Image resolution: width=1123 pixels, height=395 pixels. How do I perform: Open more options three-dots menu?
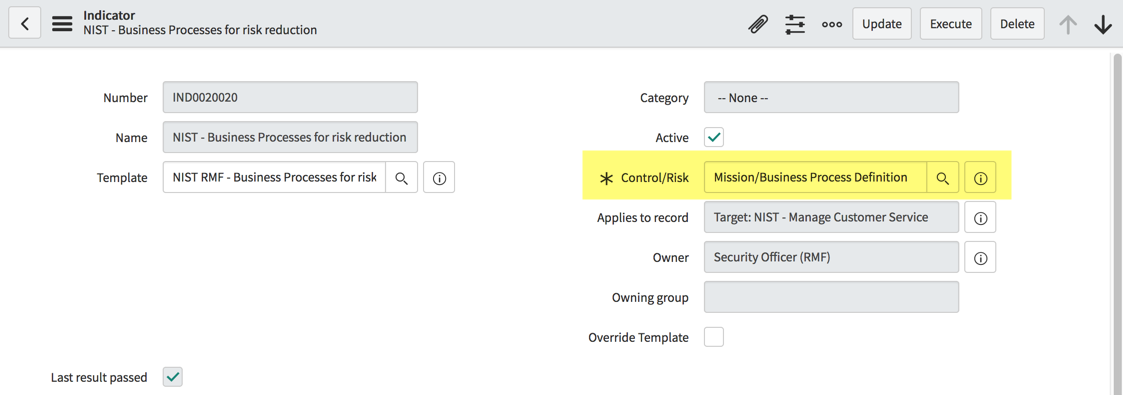click(832, 24)
